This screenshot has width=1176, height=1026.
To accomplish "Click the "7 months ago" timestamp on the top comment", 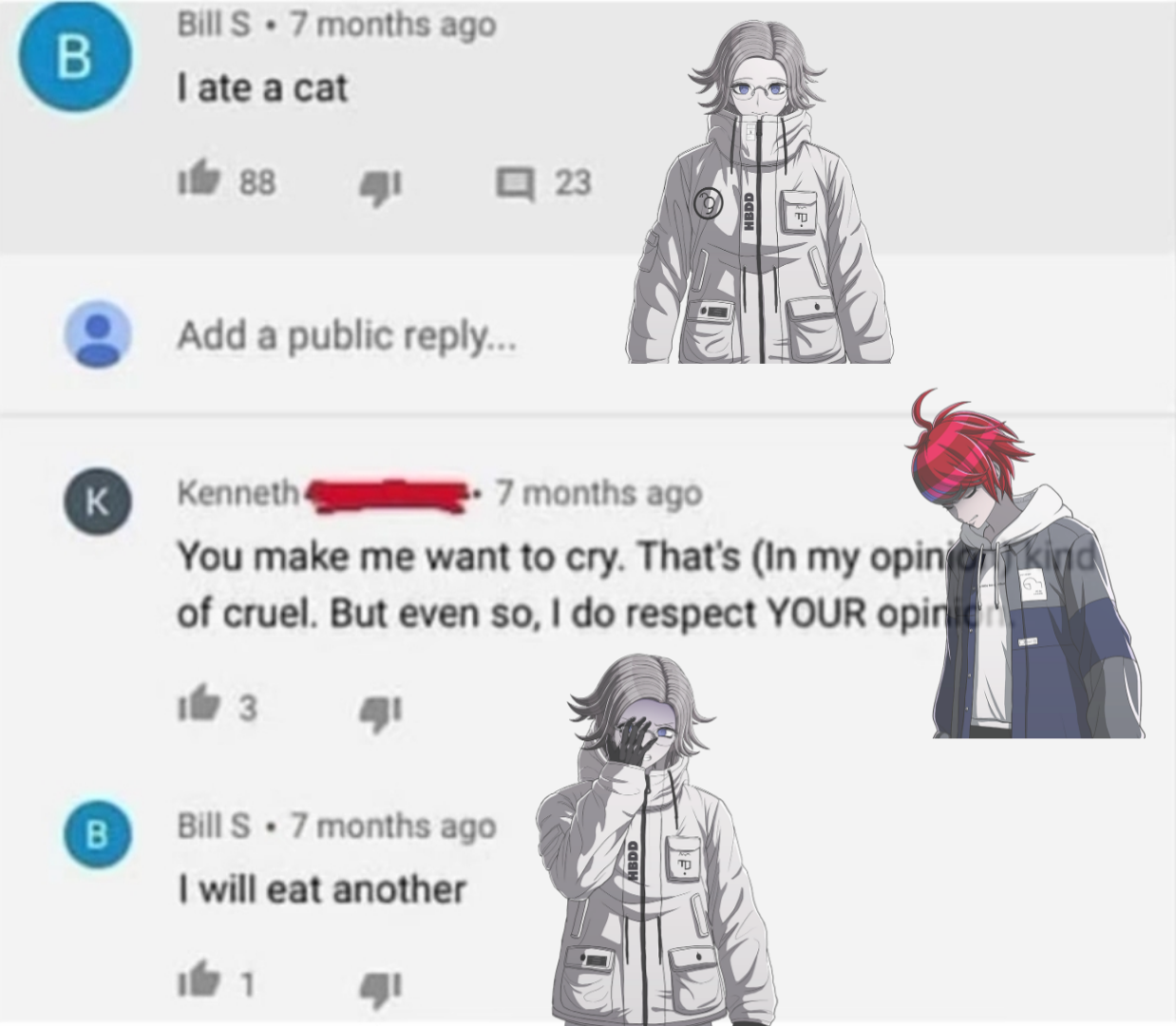I will coord(393,25).
